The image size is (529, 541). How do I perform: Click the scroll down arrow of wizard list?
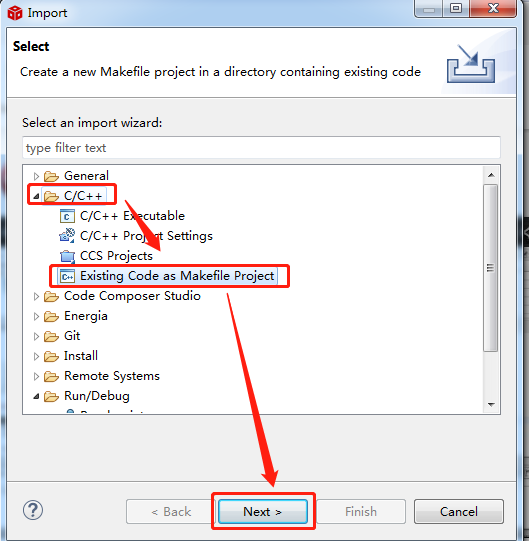[491, 404]
